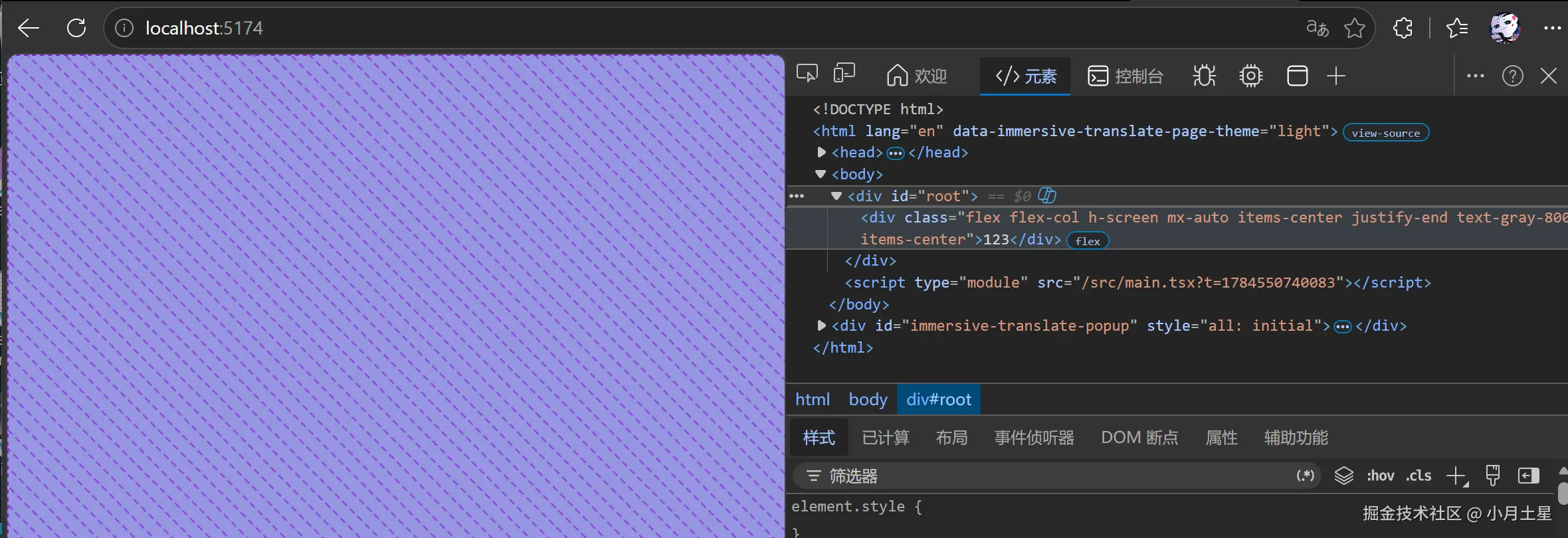Select body in the breadcrumb trail
Image resolution: width=1568 pixels, height=538 pixels.
coord(868,399)
